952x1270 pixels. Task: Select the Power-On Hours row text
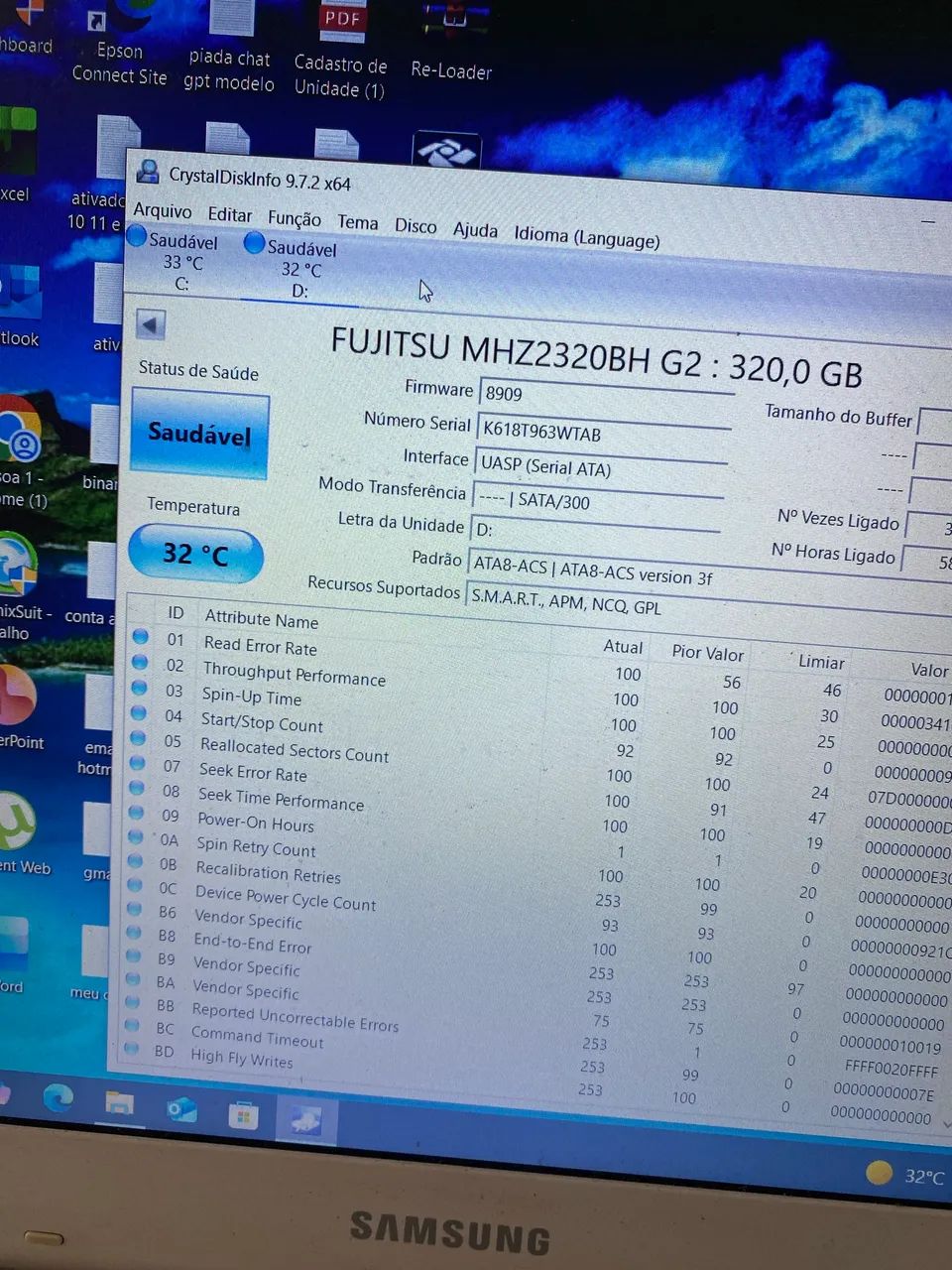point(256,822)
